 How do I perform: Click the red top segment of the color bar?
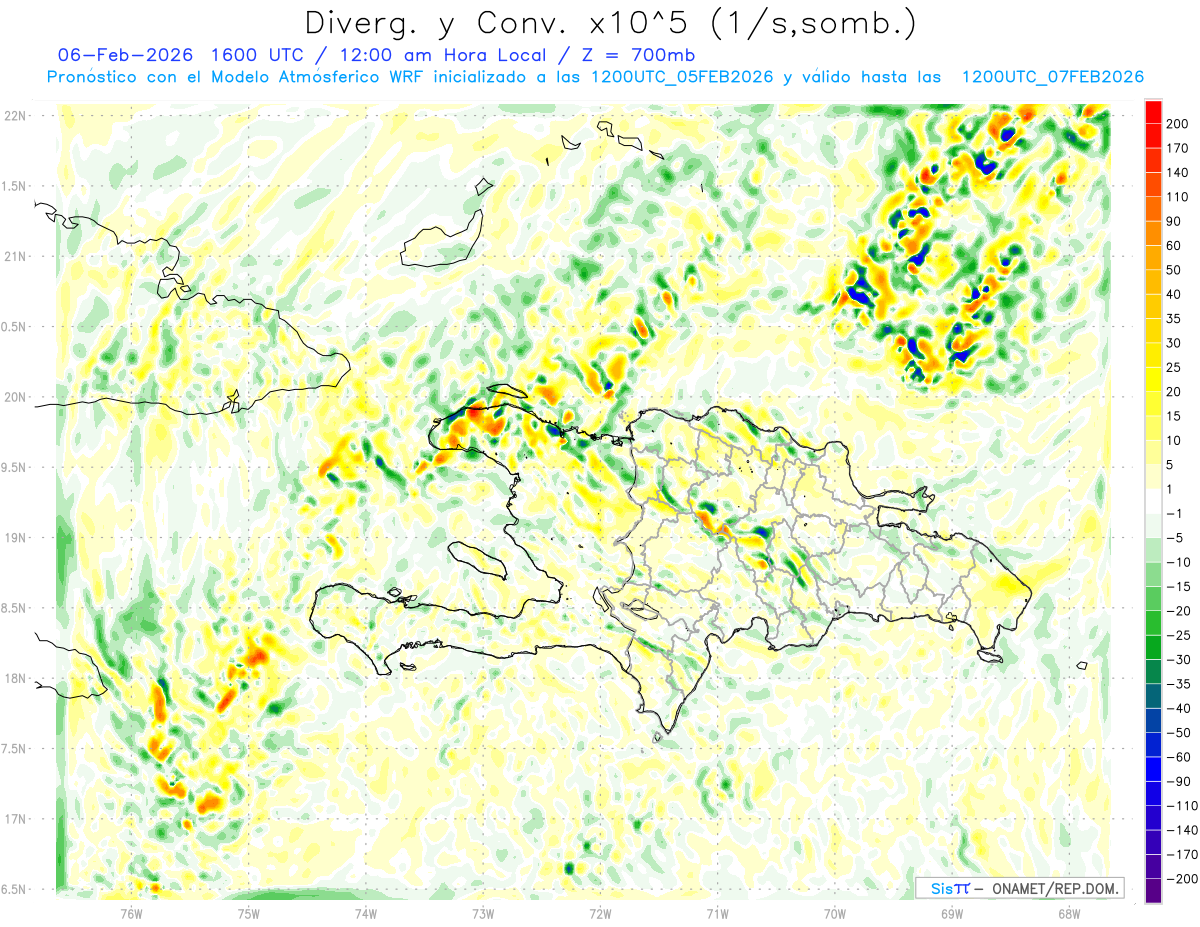point(1153,111)
